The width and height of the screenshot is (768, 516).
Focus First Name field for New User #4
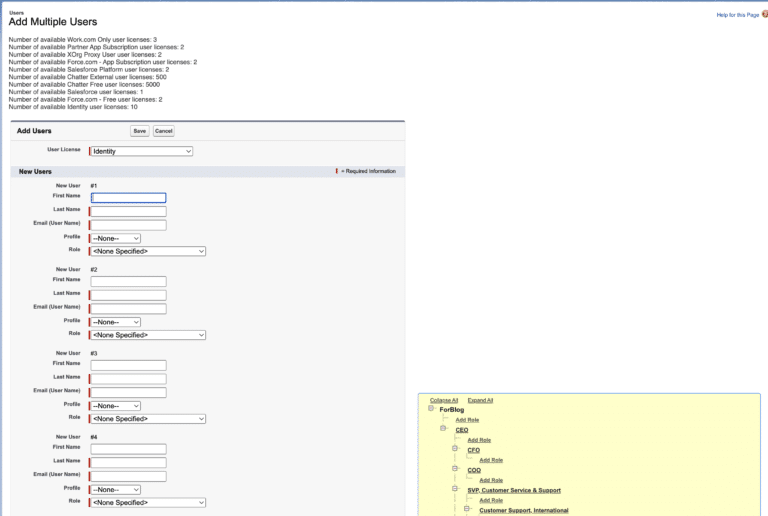tap(128, 449)
